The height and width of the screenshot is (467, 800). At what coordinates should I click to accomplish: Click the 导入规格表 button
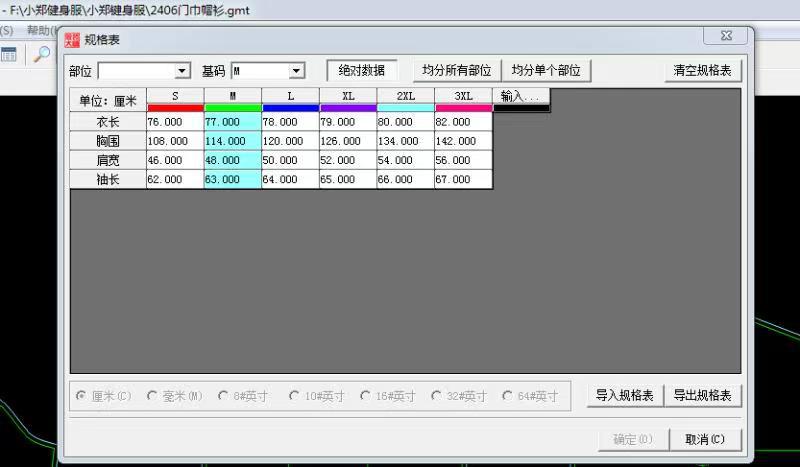624,396
